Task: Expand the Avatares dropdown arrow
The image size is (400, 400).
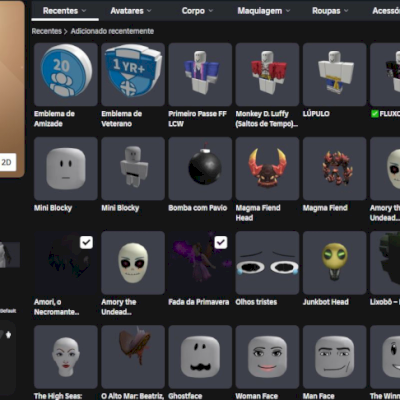Action: [149, 11]
